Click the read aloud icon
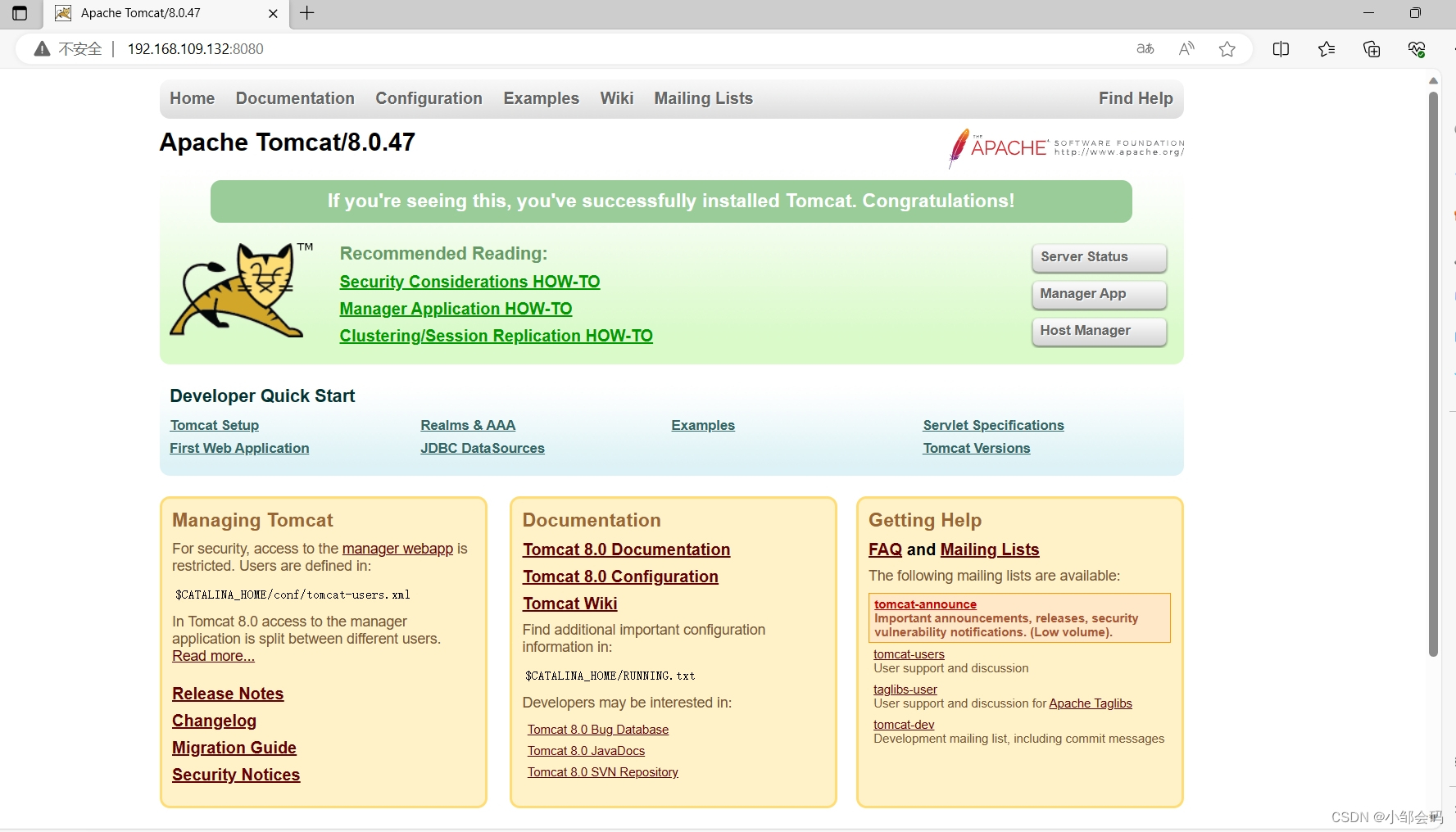The image size is (1456, 832). [x=1186, y=49]
